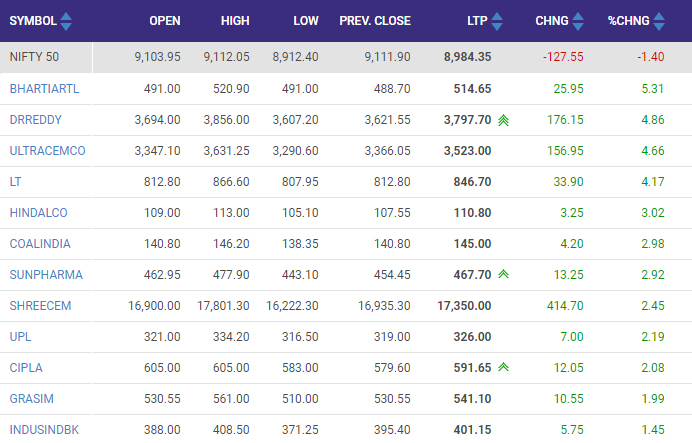The width and height of the screenshot is (692, 443).
Task: Open HINDALCO stock details
Action: tap(37, 213)
